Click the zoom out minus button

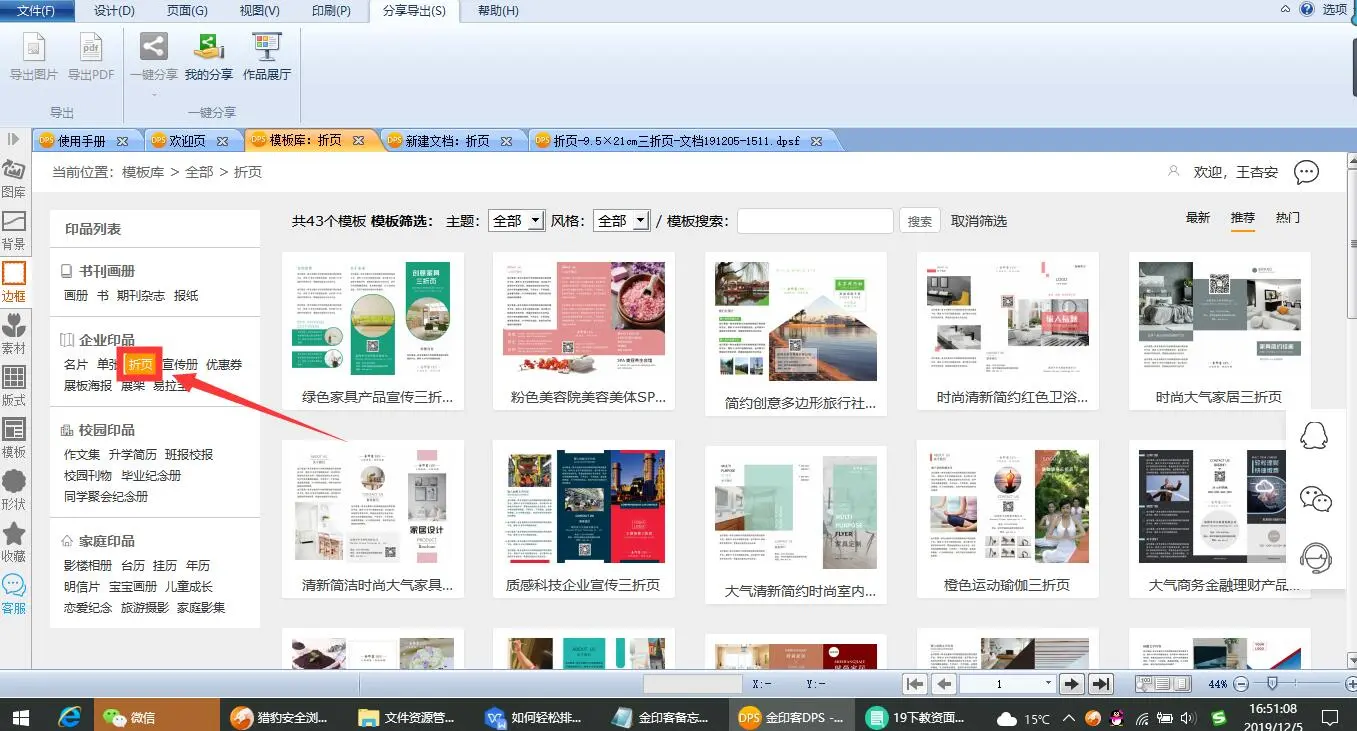[x=1241, y=684]
